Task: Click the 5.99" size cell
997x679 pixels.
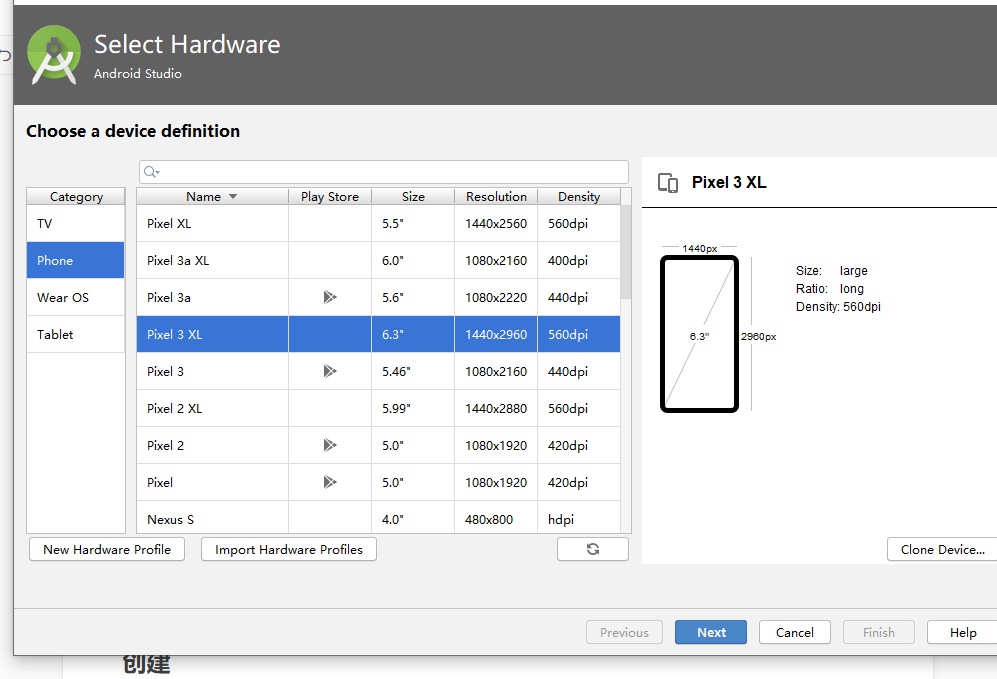Action: click(413, 408)
